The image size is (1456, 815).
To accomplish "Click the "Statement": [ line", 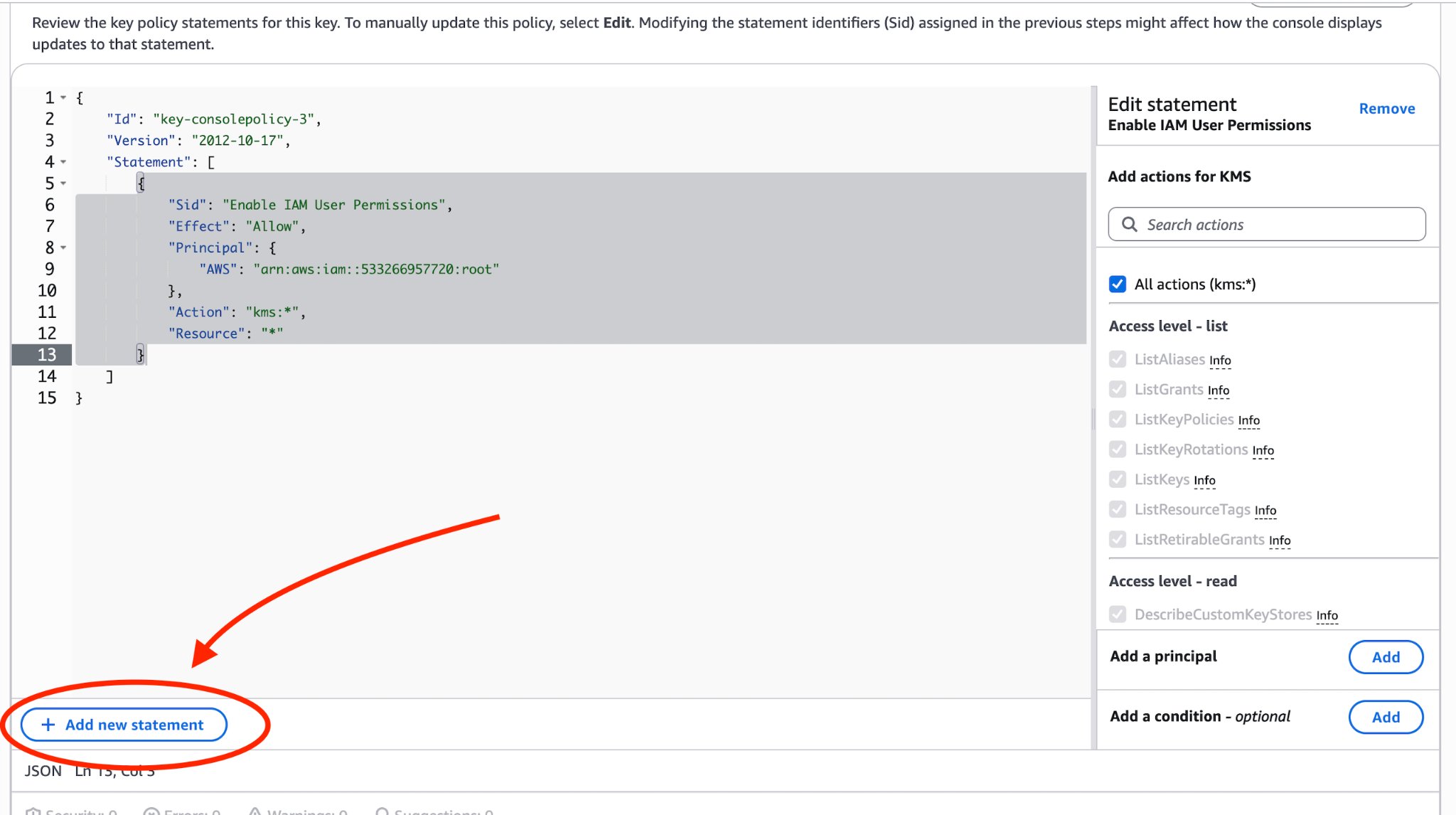I will (161, 162).
